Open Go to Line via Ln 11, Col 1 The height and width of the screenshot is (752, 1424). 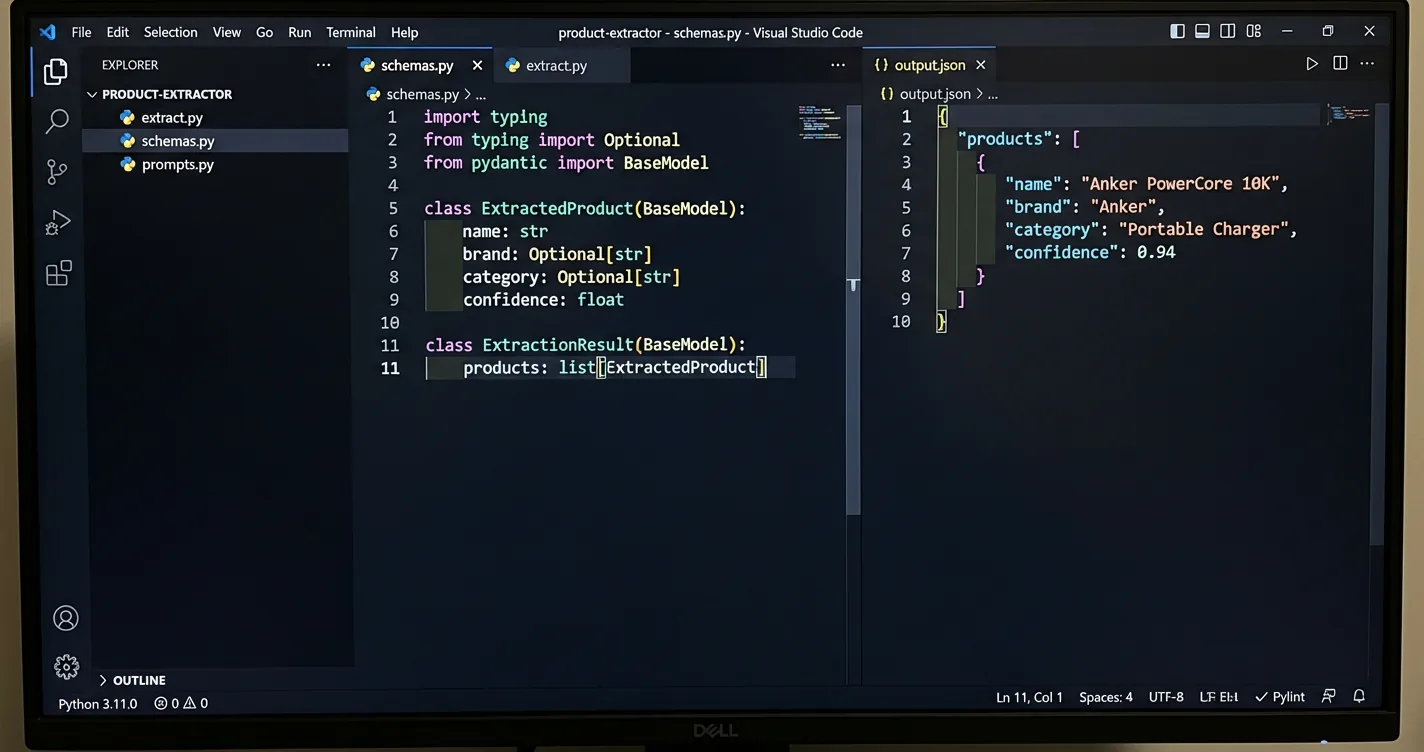point(1029,697)
